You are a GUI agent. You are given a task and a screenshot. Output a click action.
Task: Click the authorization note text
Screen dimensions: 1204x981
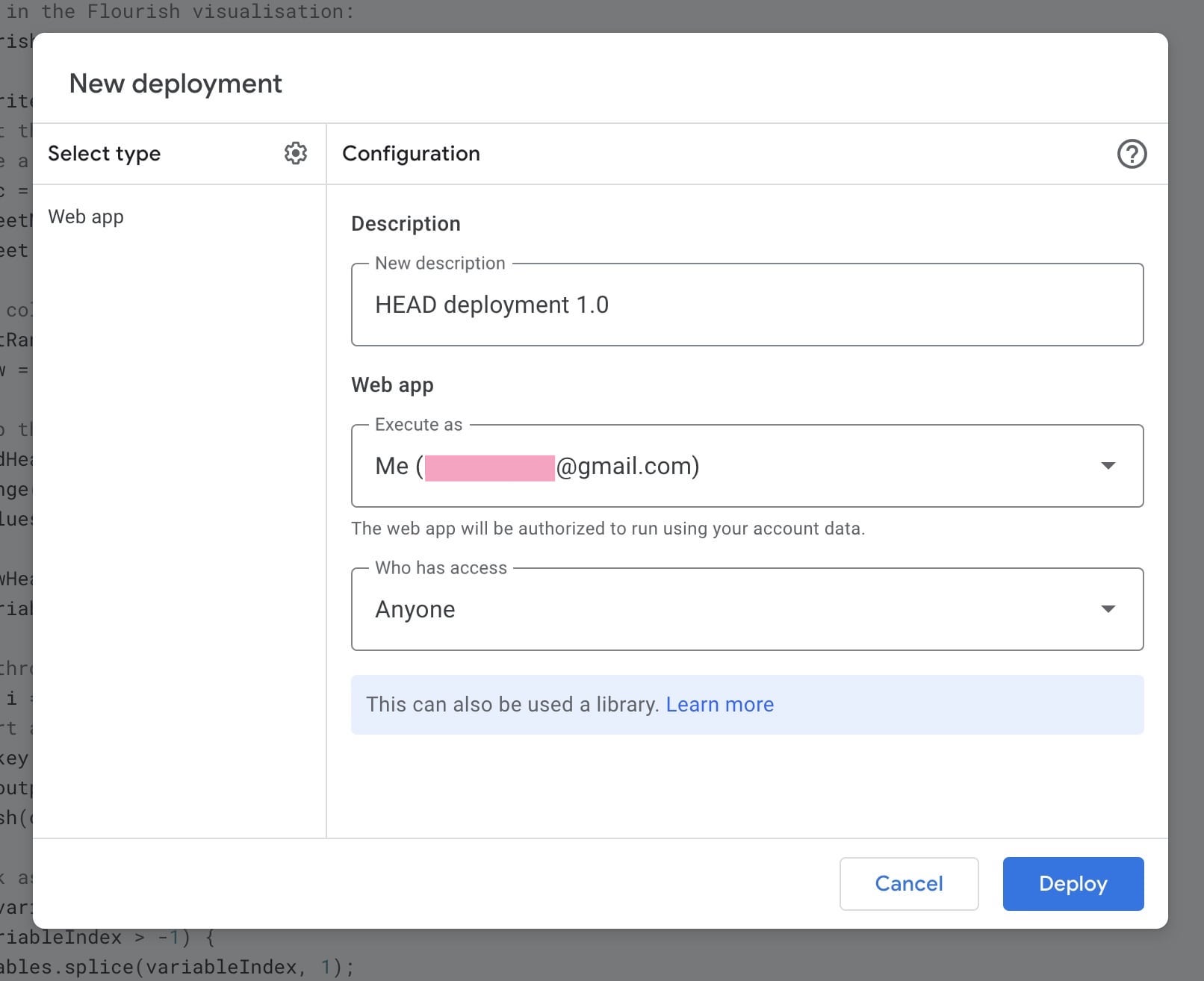608,529
